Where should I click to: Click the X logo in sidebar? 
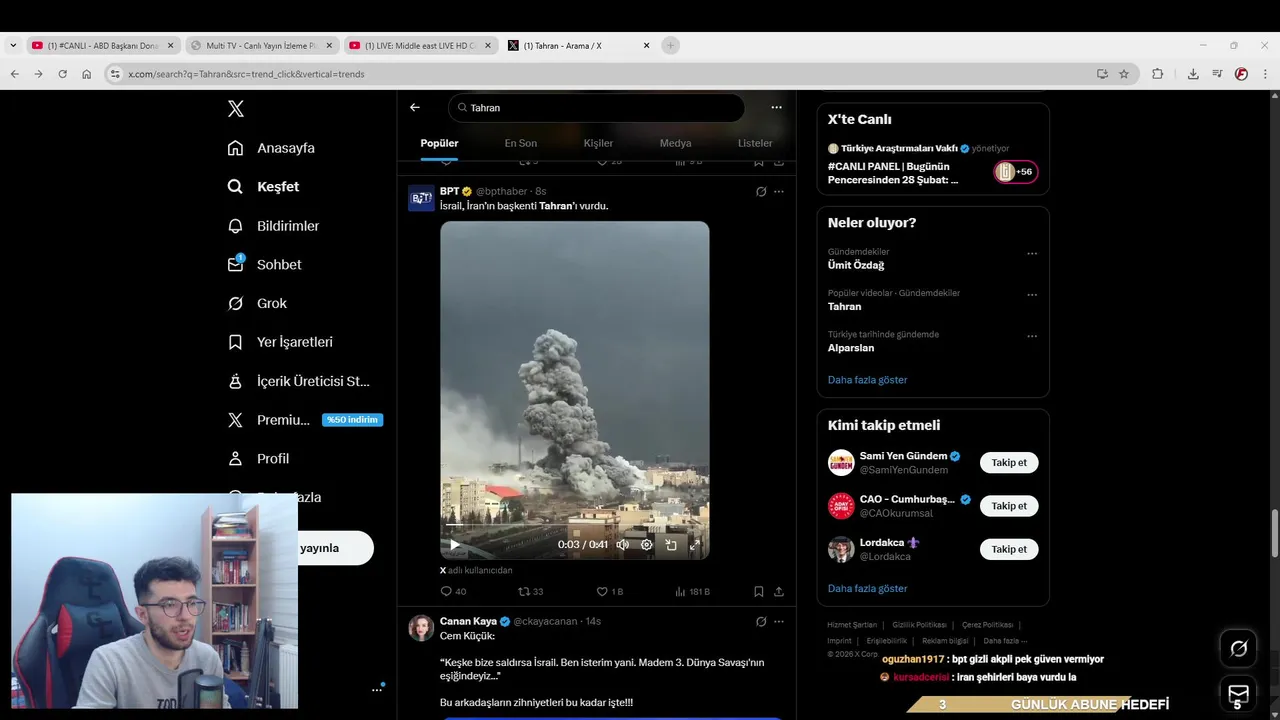point(236,109)
